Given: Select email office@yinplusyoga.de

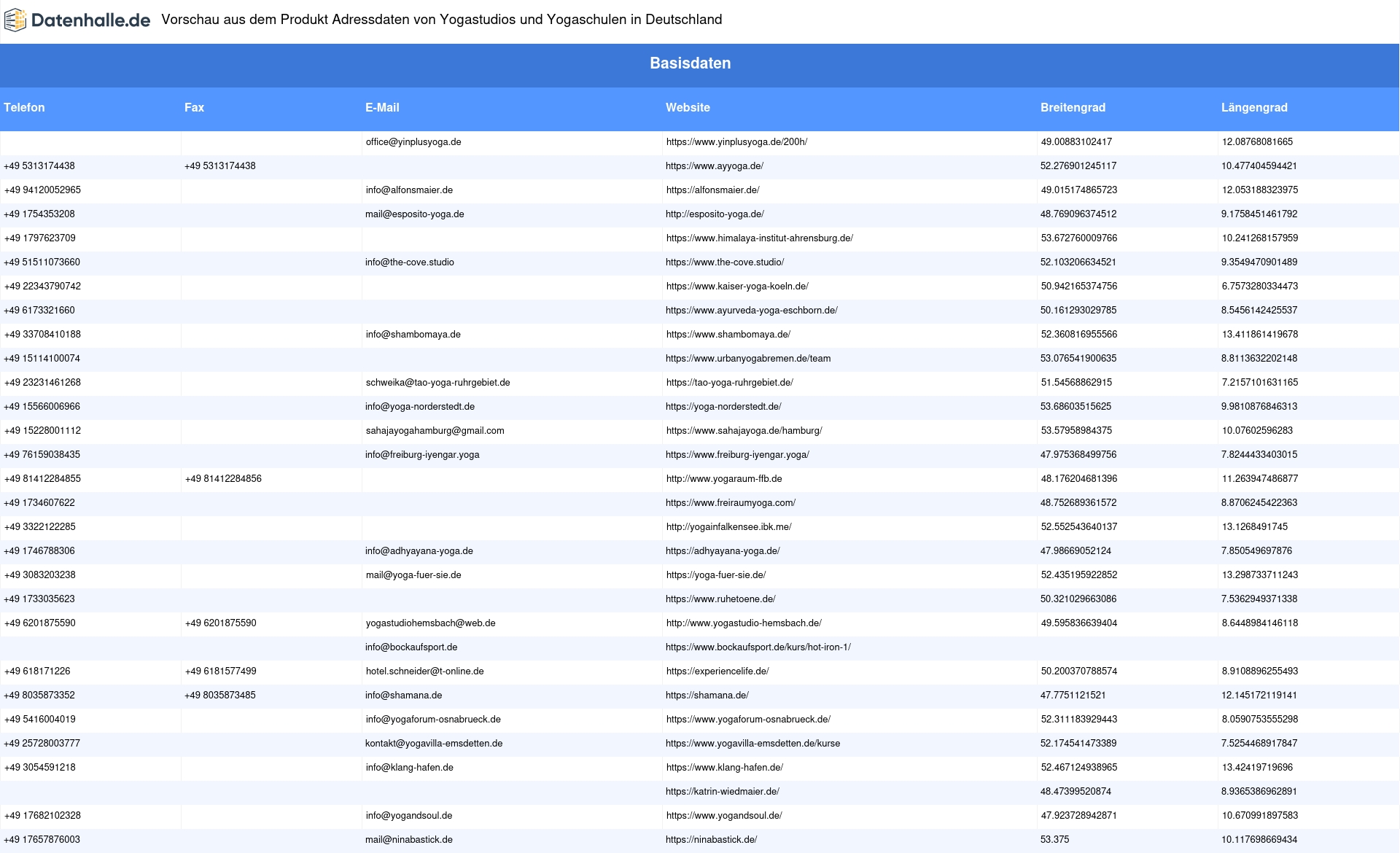Looking at the screenshot, I should pos(413,142).
